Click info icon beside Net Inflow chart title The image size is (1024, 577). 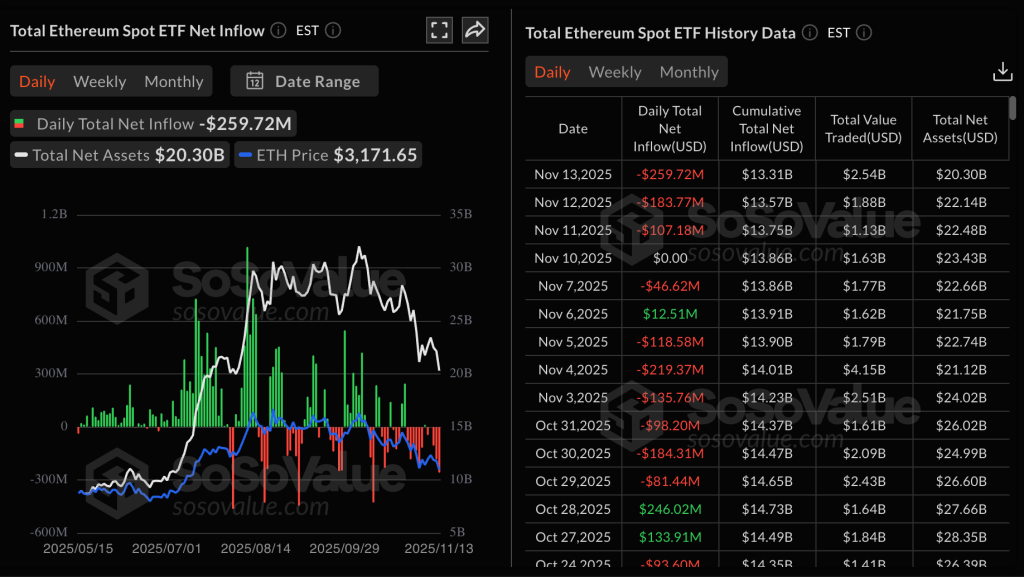(278, 30)
